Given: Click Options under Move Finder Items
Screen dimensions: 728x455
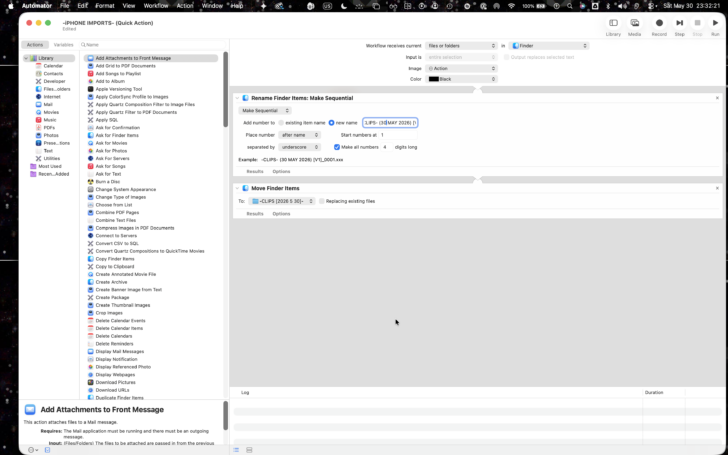Looking at the screenshot, I should pos(281,214).
